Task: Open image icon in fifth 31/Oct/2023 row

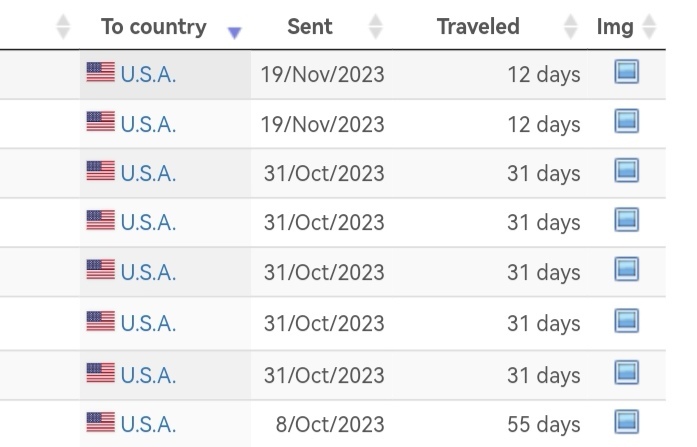Action: [626, 372]
